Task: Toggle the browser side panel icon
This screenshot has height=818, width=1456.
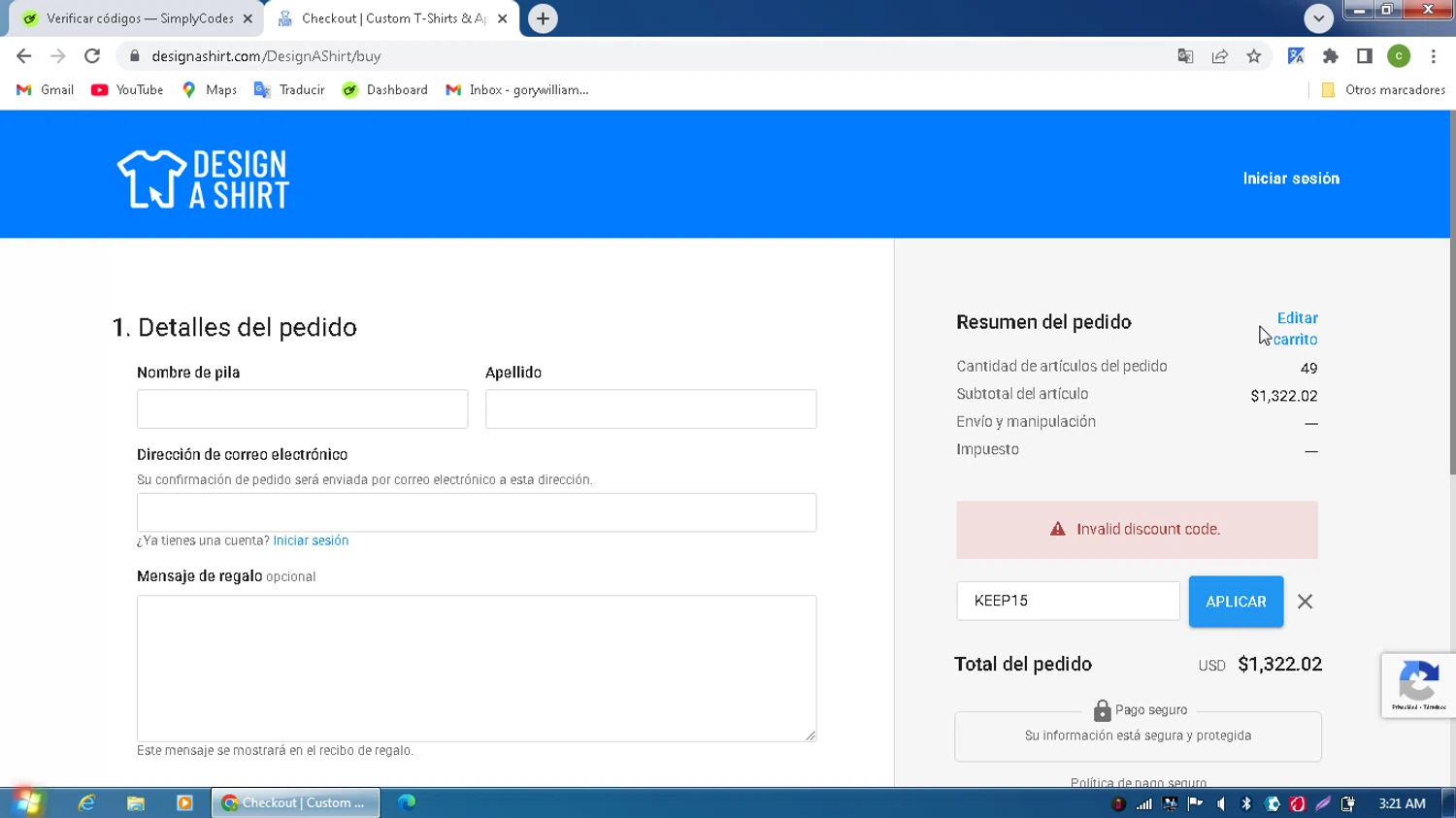Action: (x=1365, y=56)
